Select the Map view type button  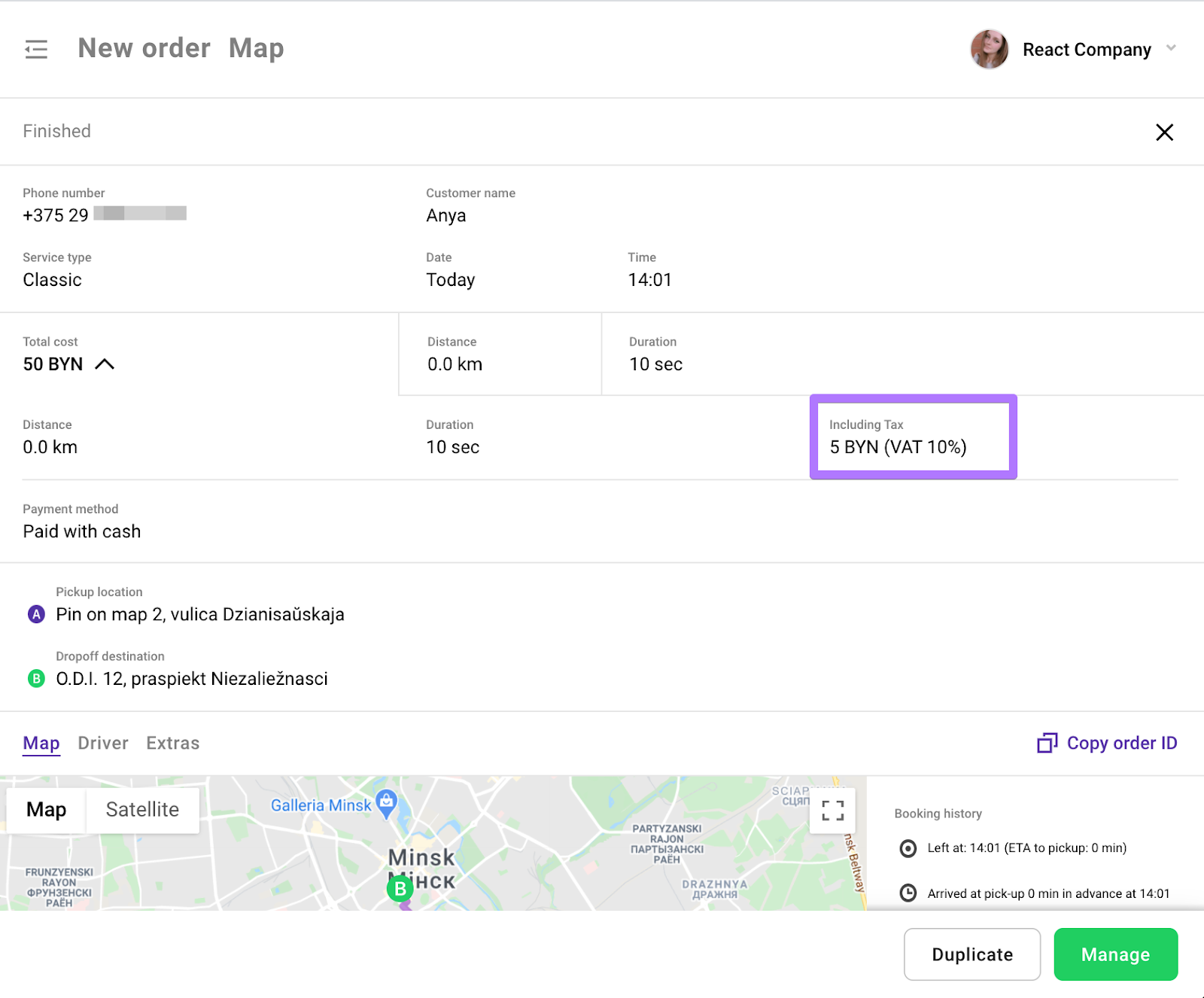click(47, 810)
